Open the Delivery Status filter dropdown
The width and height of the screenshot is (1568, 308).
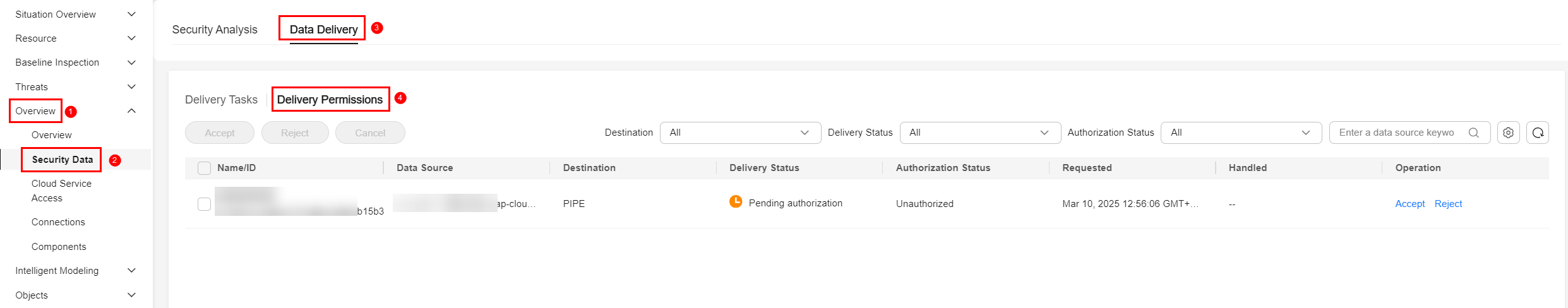[980, 133]
